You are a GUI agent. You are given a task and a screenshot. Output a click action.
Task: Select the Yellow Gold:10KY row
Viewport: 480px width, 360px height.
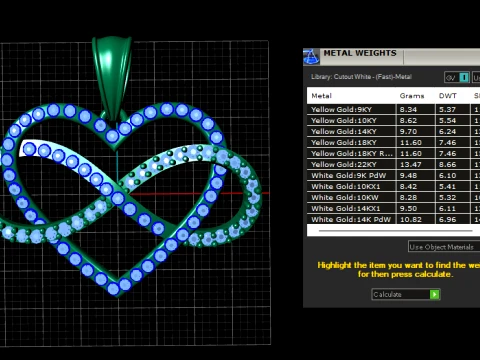393,120
